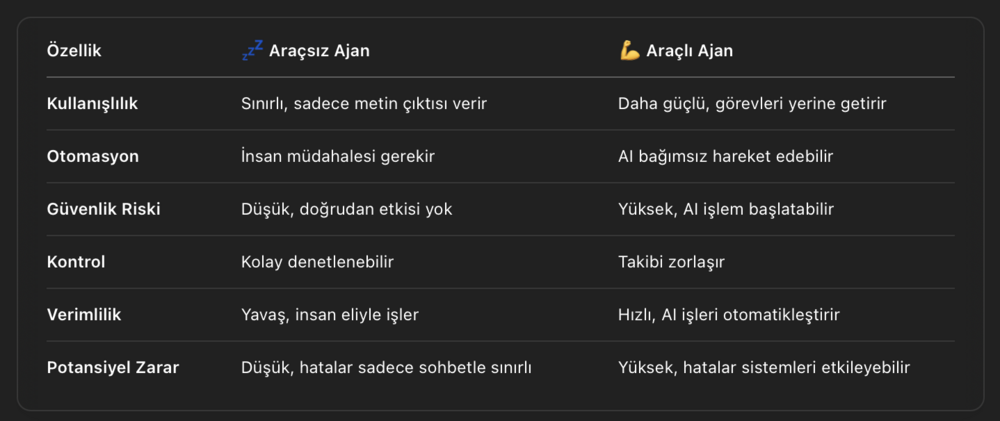Screen dimensions: 1000x421
Task: Click 'Kolay denetlenebilir' cell
Action: click(x=317, y=262)
